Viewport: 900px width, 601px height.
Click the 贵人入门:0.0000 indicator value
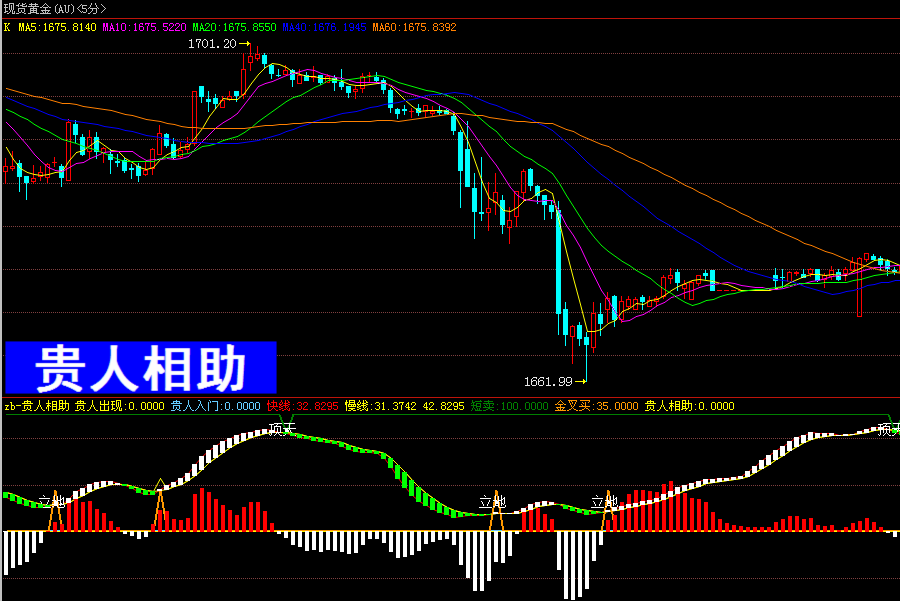tap(215, 406)
